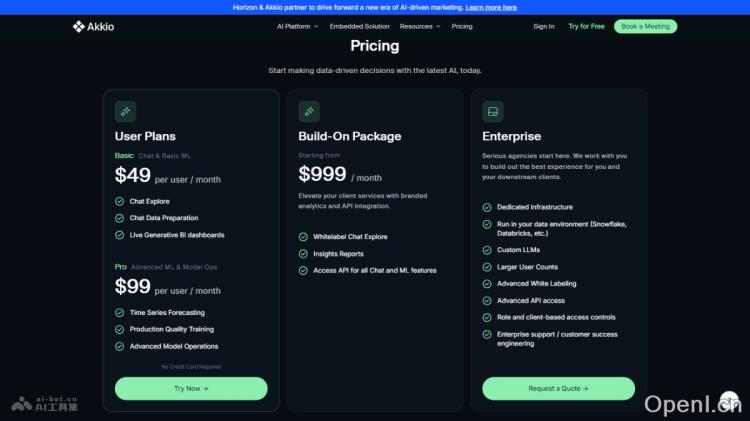Click the Build-On Package sparkle icon
This screenshot has height=421, width=750.
(x=309, y=112)
